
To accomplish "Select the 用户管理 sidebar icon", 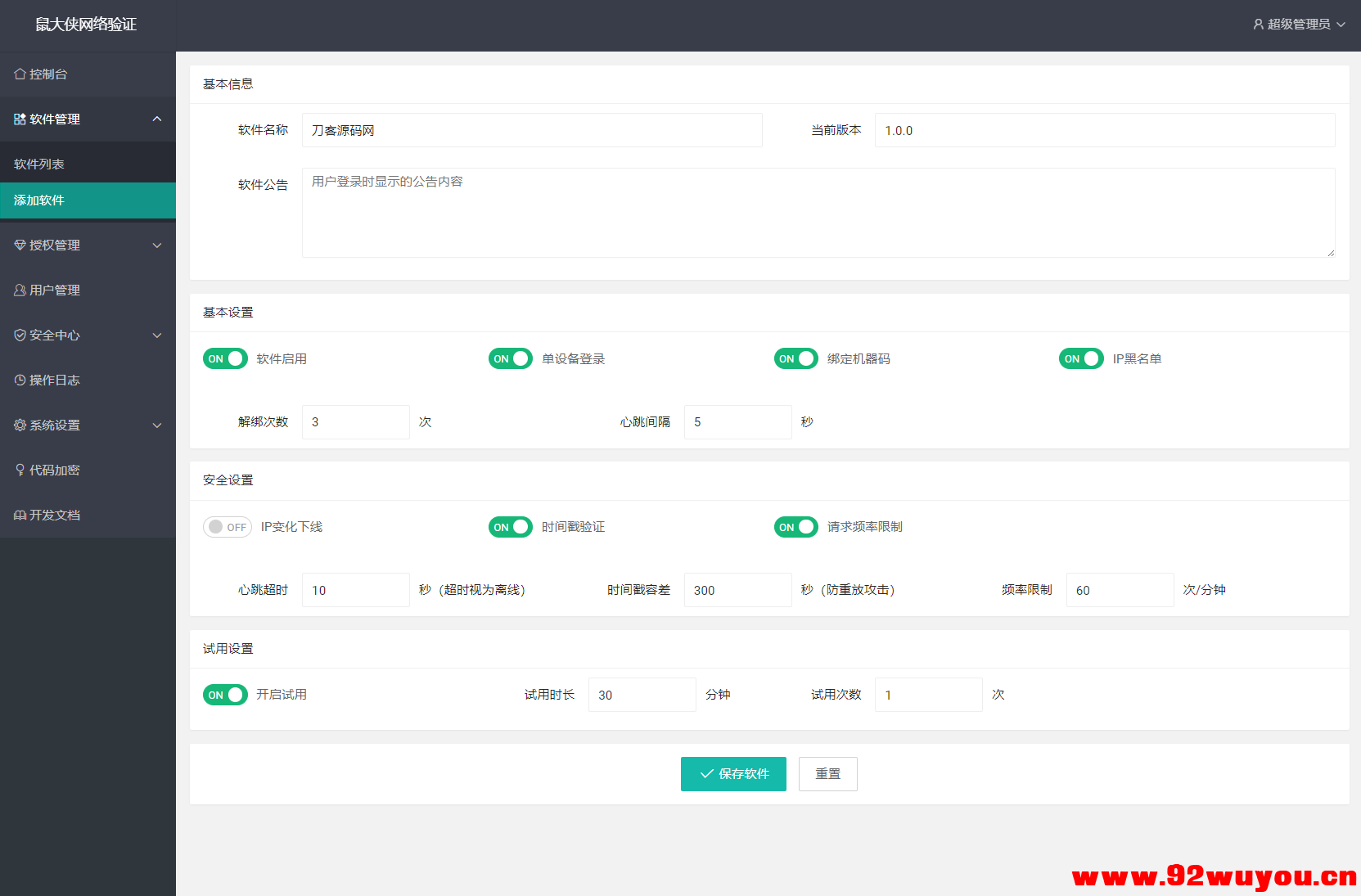I will click(19, 290).
